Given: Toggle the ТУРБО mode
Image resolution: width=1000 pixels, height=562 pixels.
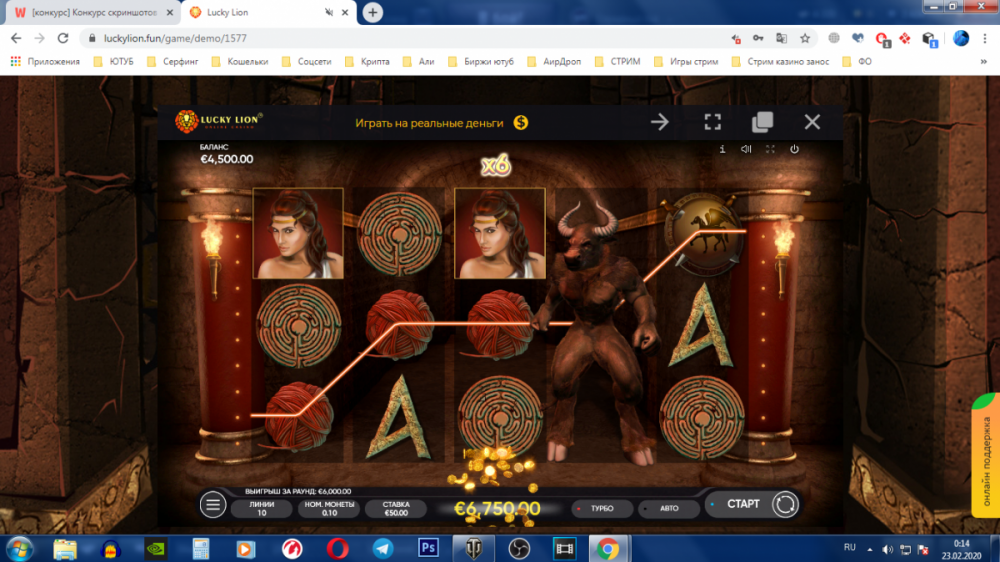Looking at the screenshot, I should pos(601,508).
